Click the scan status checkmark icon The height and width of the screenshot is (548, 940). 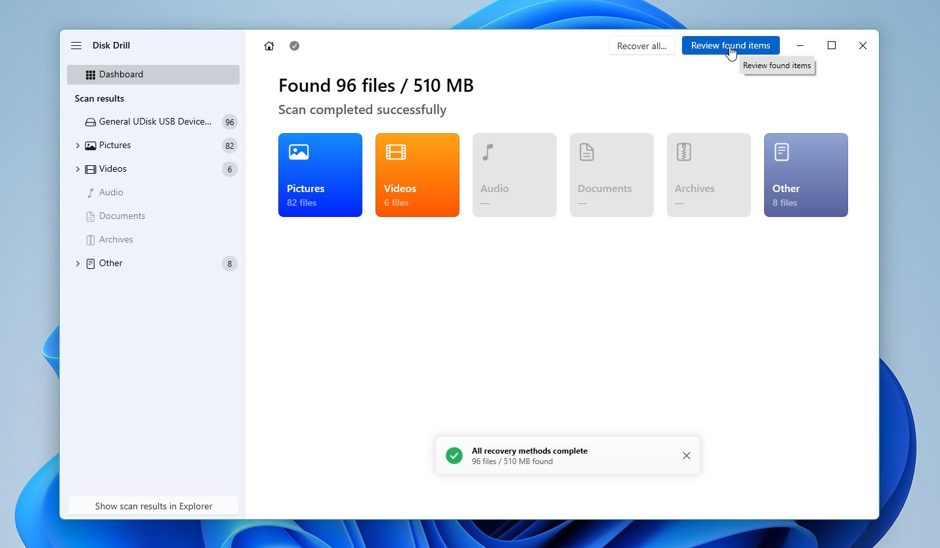coord(294,46)
